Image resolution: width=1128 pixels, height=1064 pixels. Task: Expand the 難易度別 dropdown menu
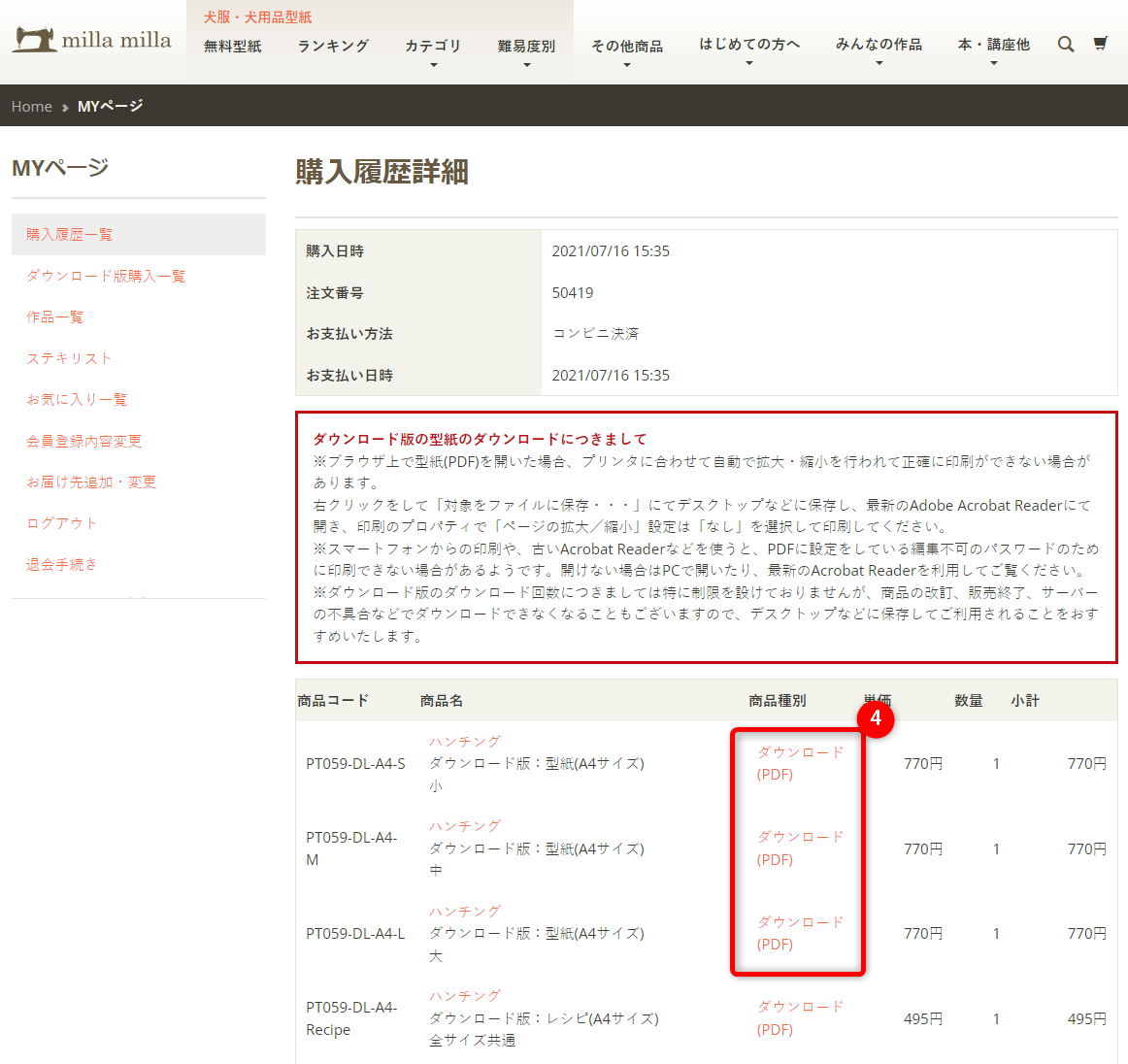[x=526, y=47]
